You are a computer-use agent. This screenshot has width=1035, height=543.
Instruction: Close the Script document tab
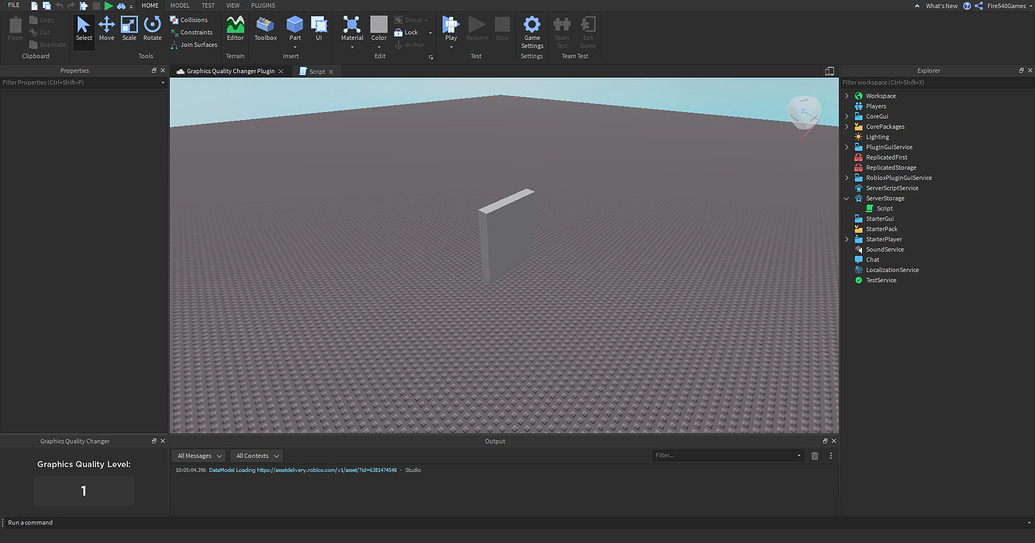click(x=331, y=72)
